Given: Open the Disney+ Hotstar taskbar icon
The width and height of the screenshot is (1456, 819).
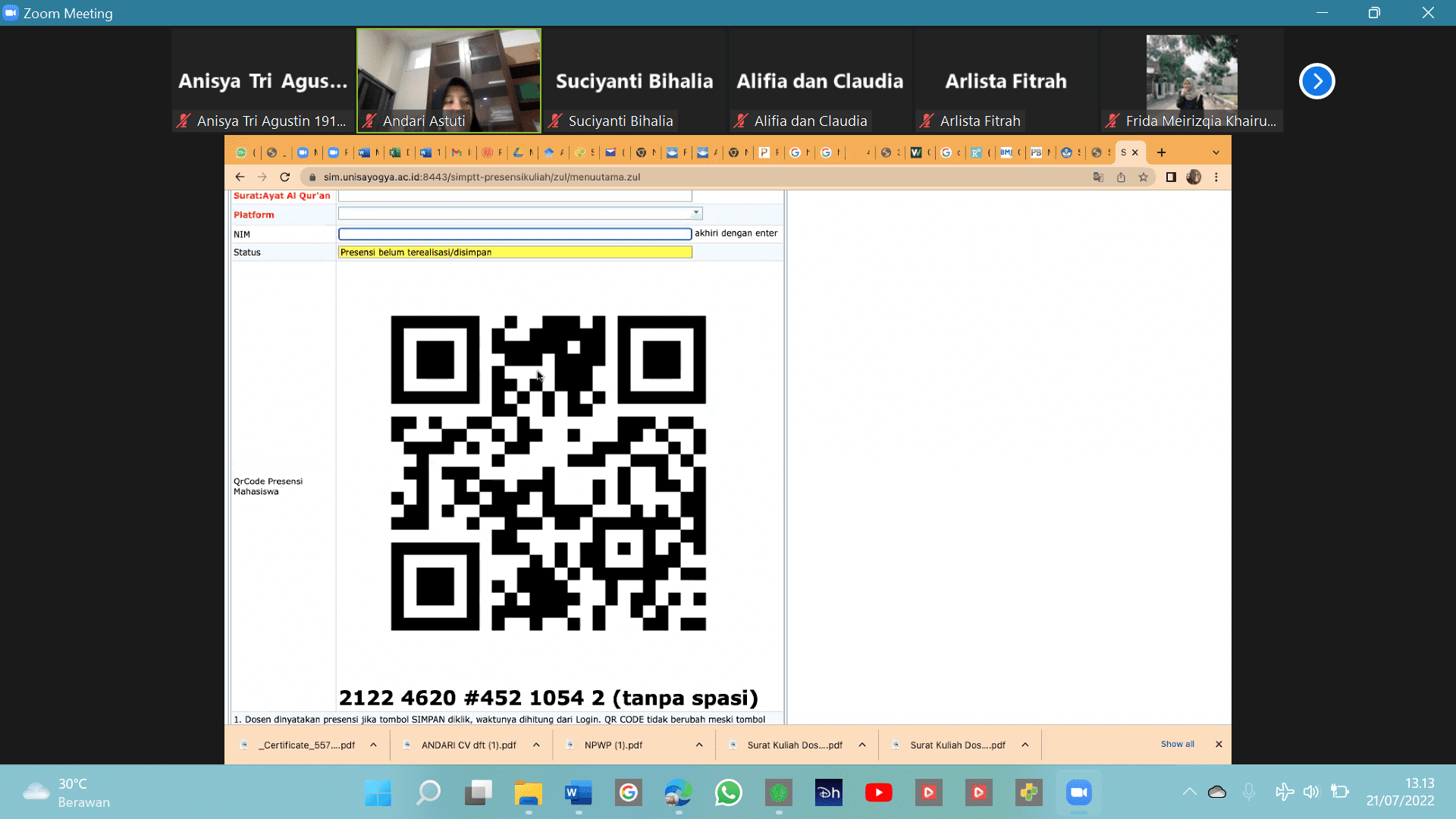Looking at the screenshot, I should (828, 792).
